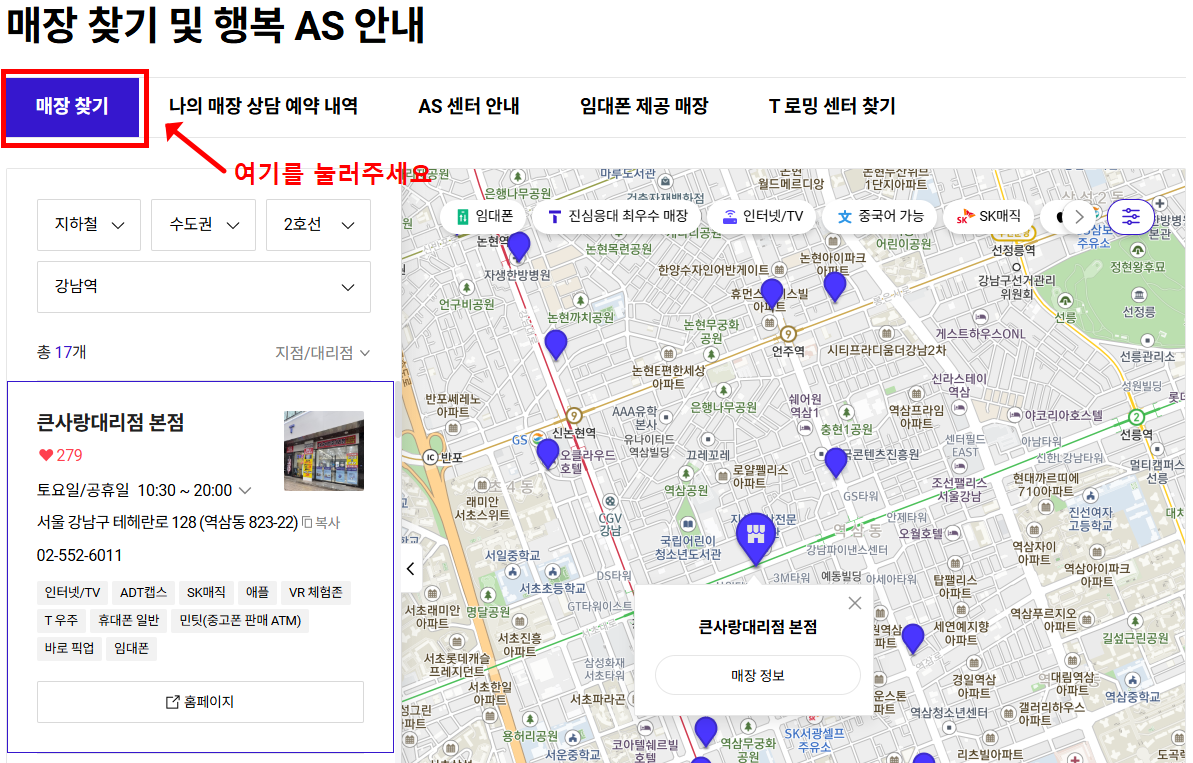This screenshot has width=1193, height=763.
Task: Click the 총 17개 result count
Action: click(x=62, y=352)
